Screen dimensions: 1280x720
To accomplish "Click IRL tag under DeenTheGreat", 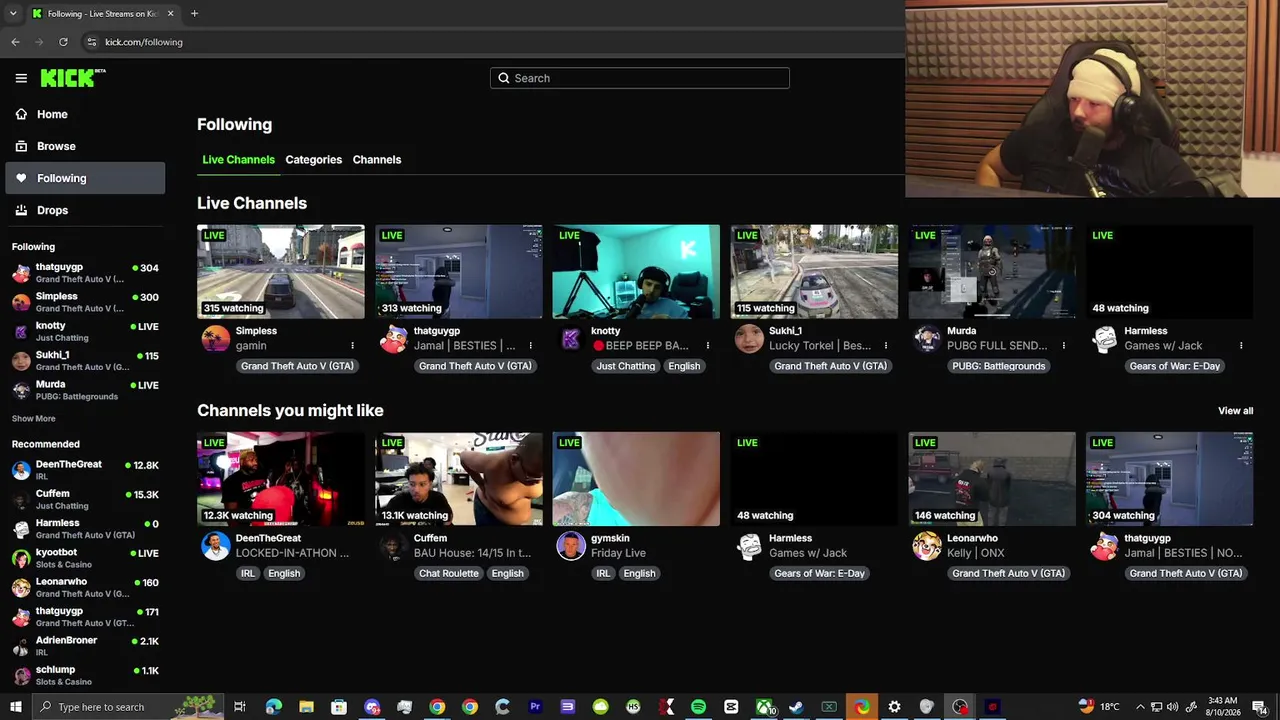I will coord(248,574).
